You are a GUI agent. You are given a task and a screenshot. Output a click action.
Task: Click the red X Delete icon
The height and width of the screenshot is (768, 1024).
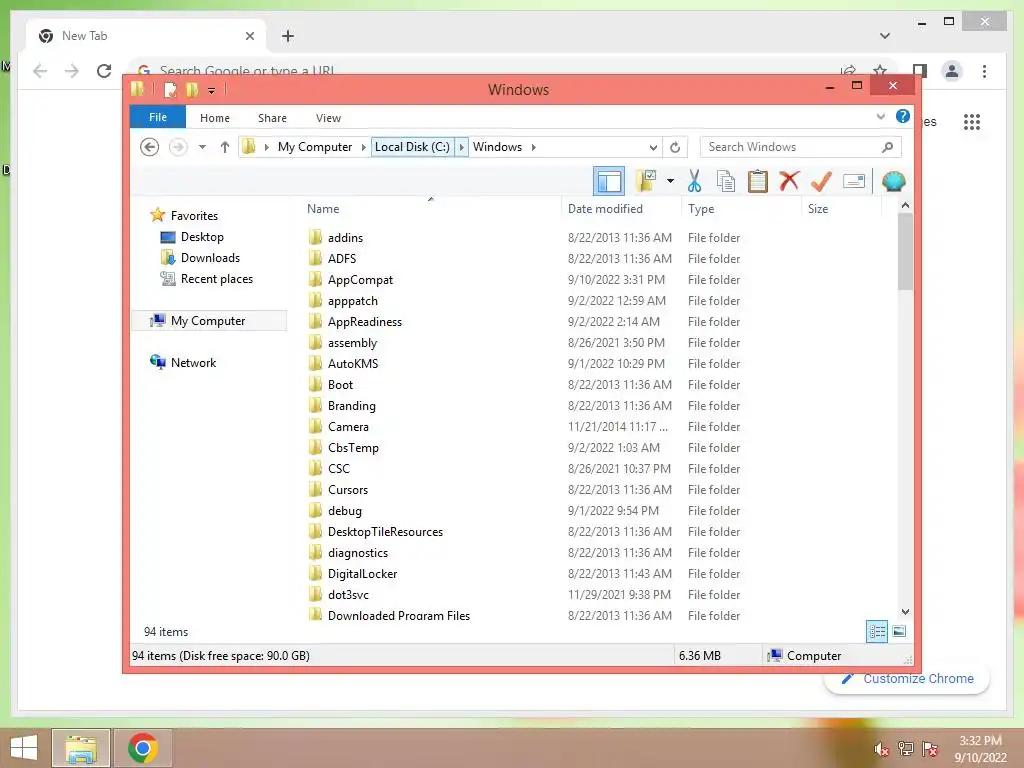click(x=789, y=180)
